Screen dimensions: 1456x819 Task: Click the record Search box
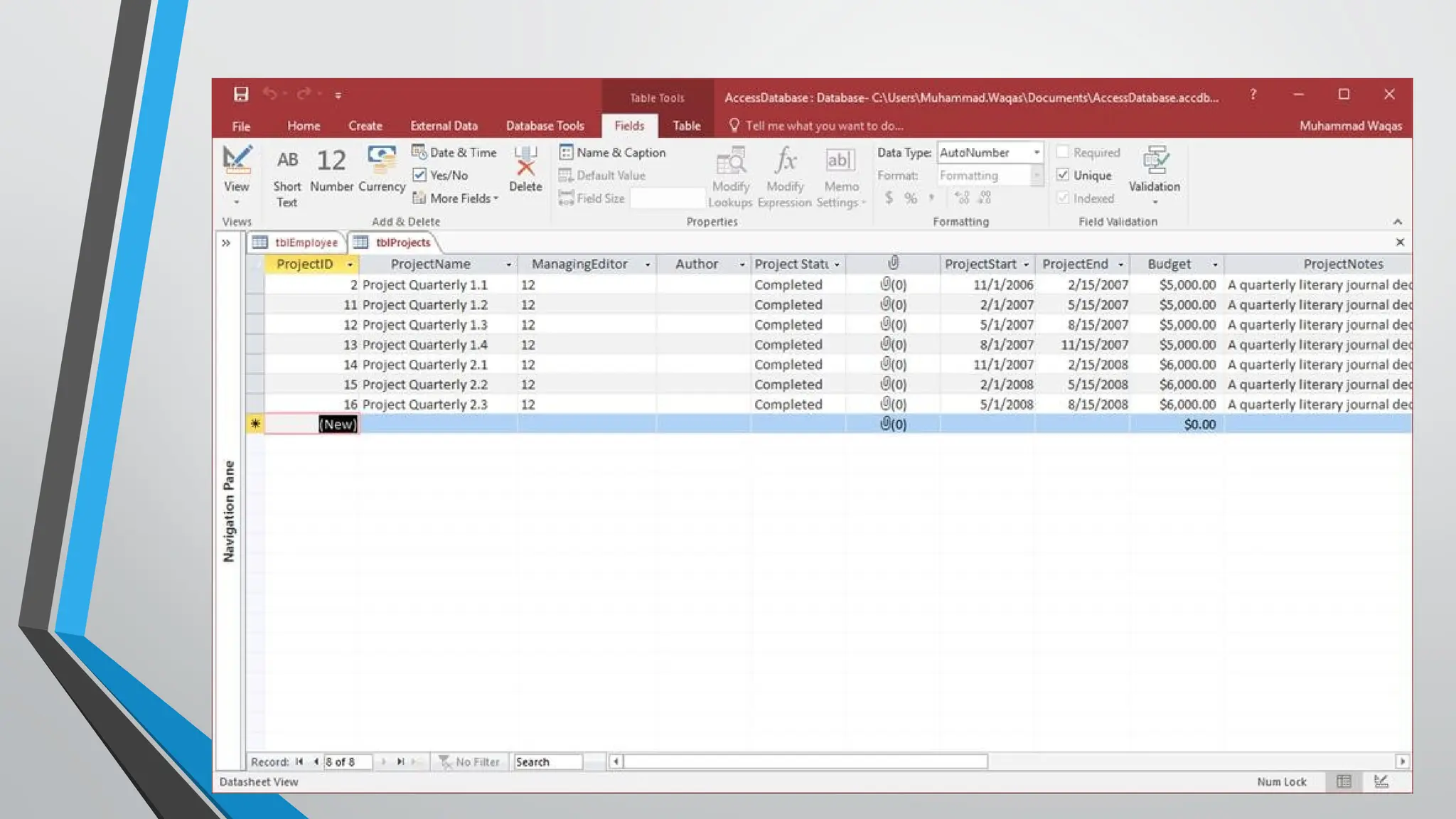pos(547,761)
